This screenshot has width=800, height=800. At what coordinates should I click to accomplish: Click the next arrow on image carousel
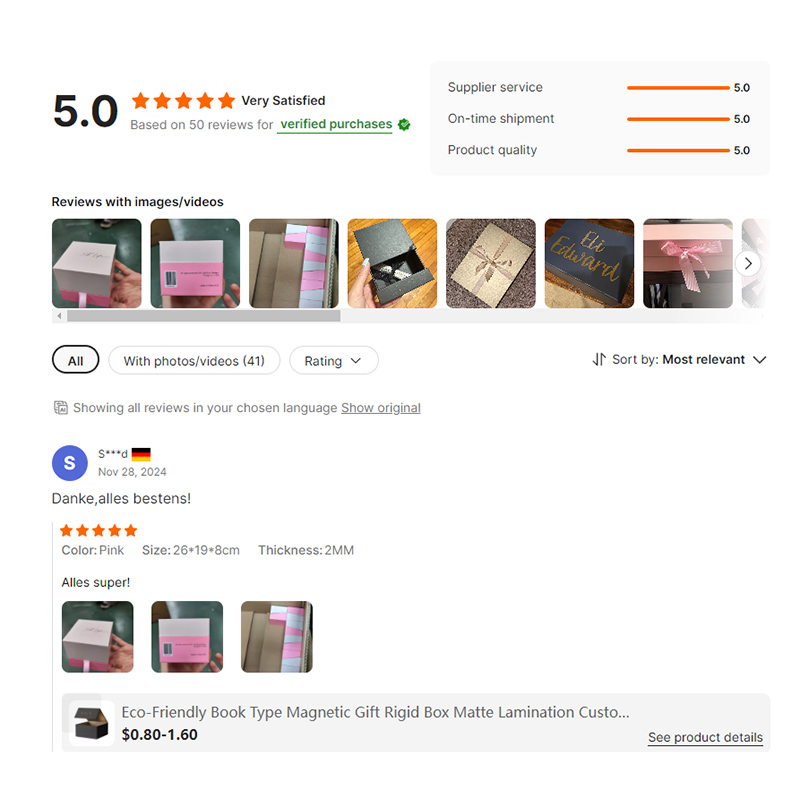(748, 264)
